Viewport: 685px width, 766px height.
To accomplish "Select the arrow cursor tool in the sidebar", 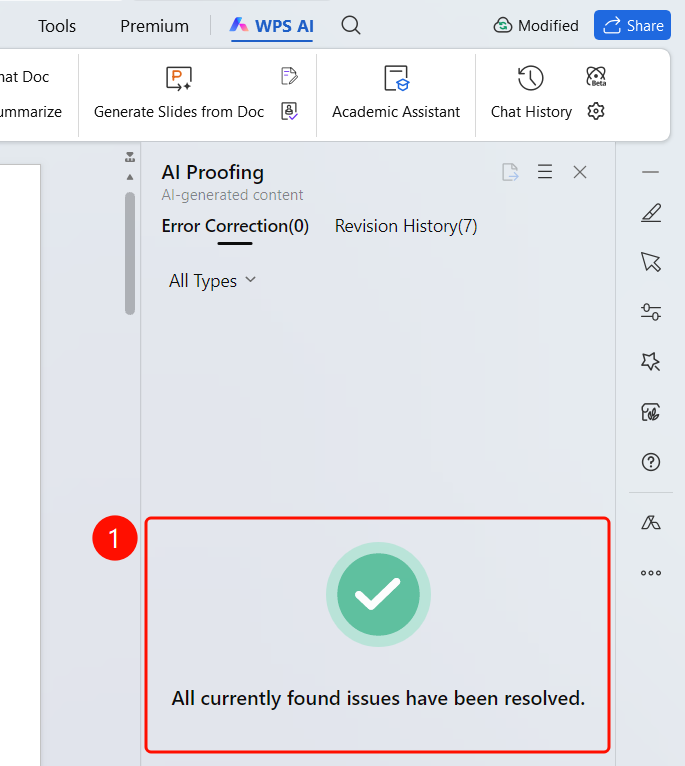I will 651,262.
